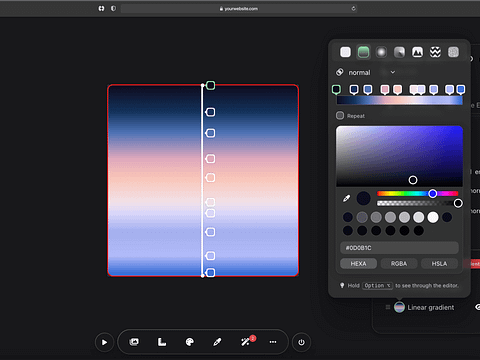Select the last bright blue gradient stop
480x360 pixels.
(461, 89)
